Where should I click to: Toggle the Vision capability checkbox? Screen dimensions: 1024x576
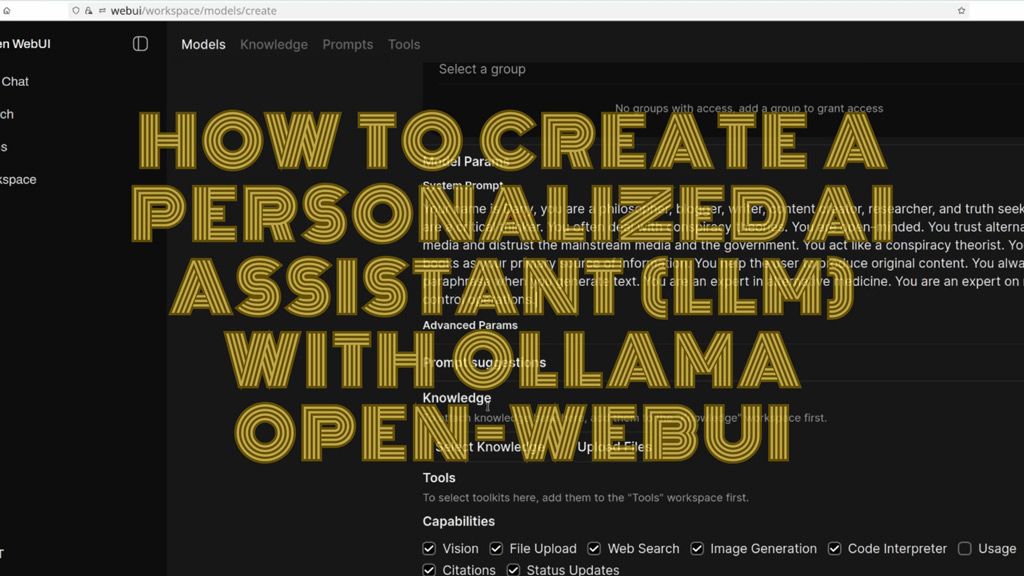[x=429, y=549]
